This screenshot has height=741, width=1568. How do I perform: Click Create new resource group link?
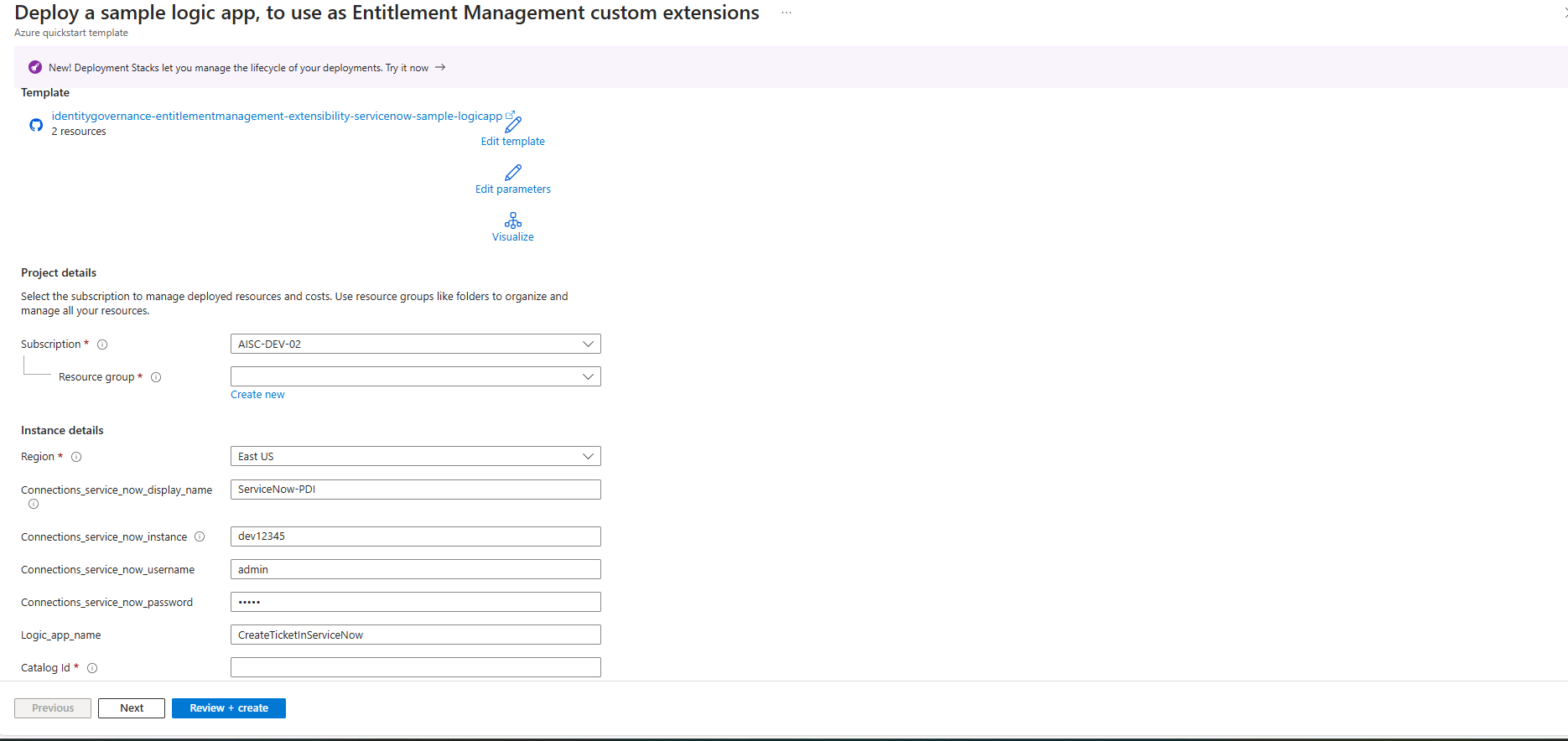257,395
